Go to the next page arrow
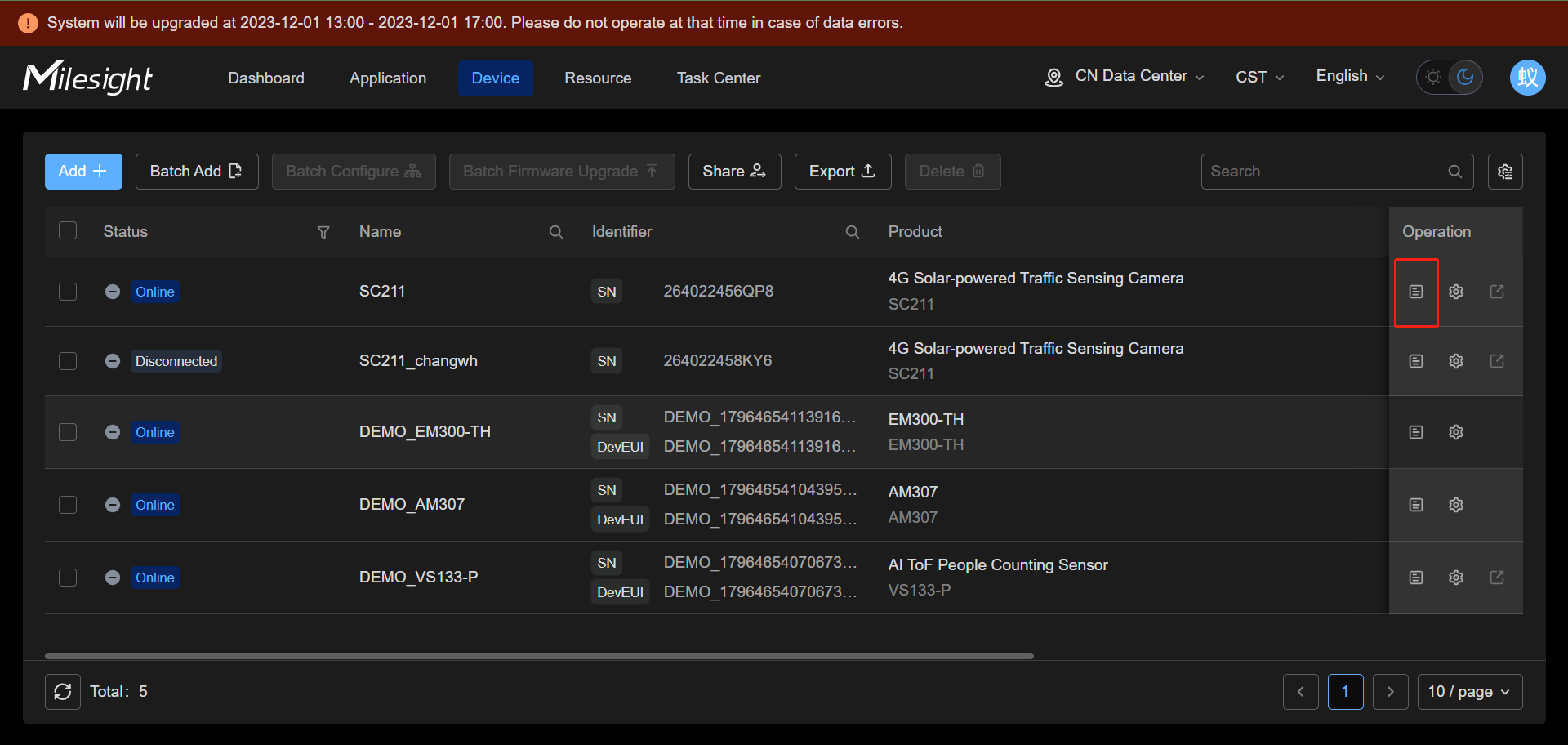Viewport: 1568px width, 745px height. coord(1391,692)
